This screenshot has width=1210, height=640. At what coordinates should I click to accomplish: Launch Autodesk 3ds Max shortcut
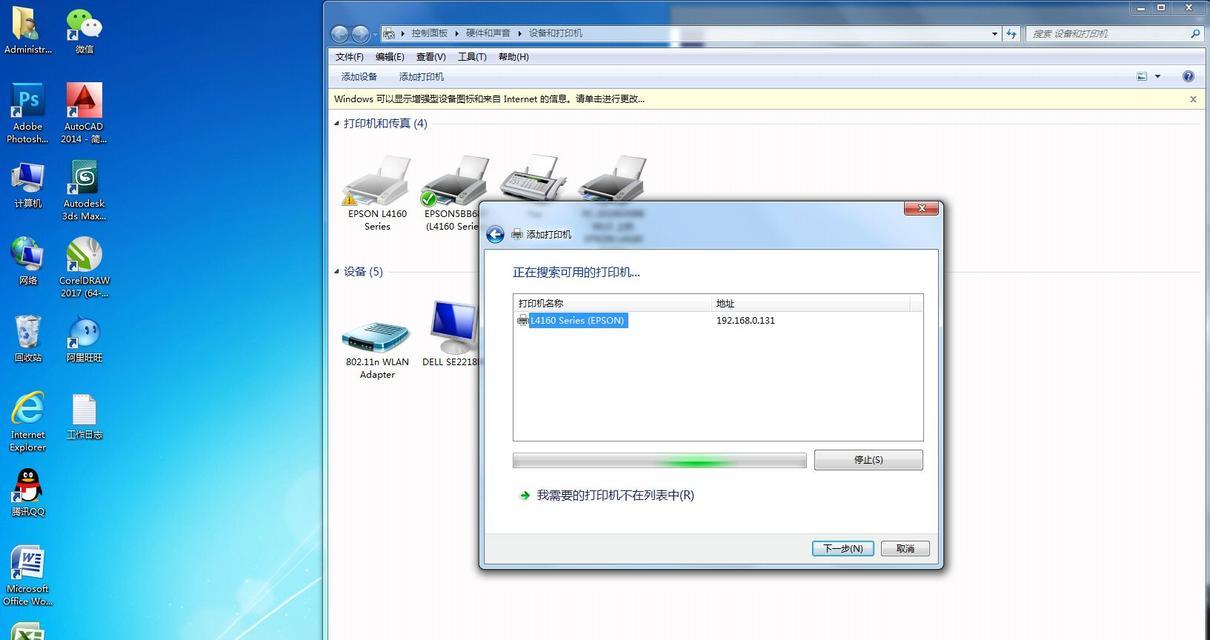tap(84, 190)
